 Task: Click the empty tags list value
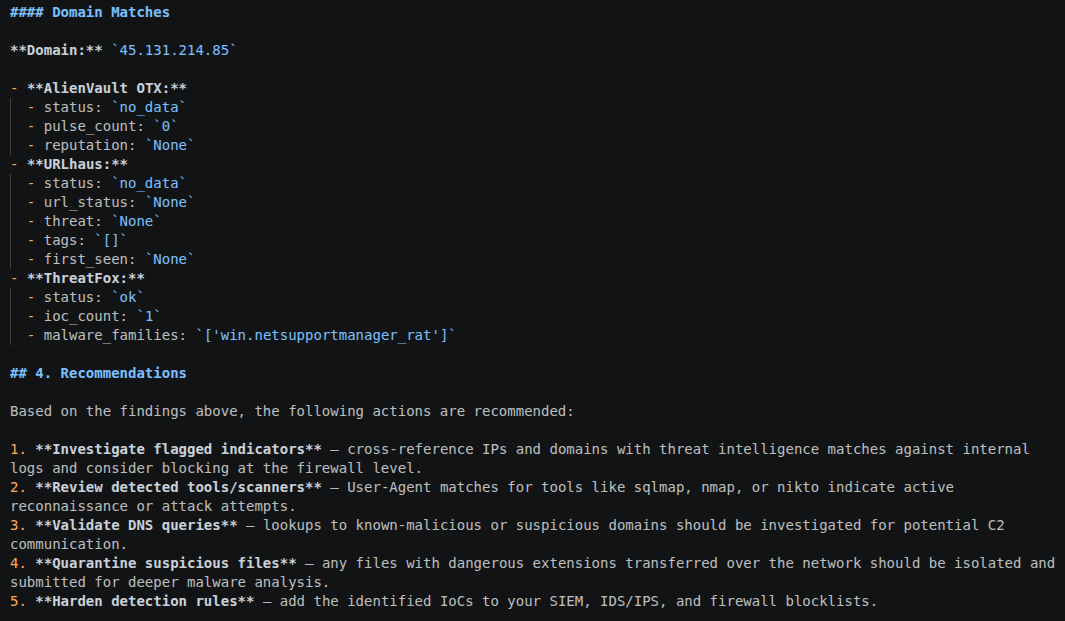(110, 241)
